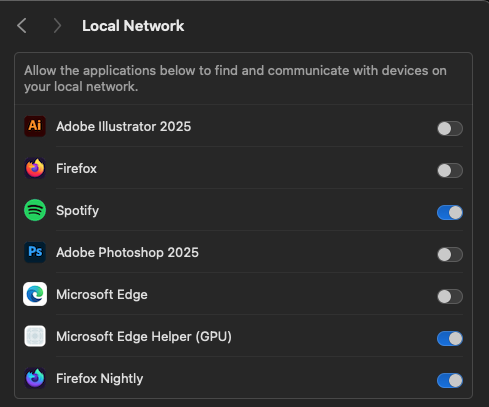Switch on Microsoft Edge toggle

(x=450, y=296)
